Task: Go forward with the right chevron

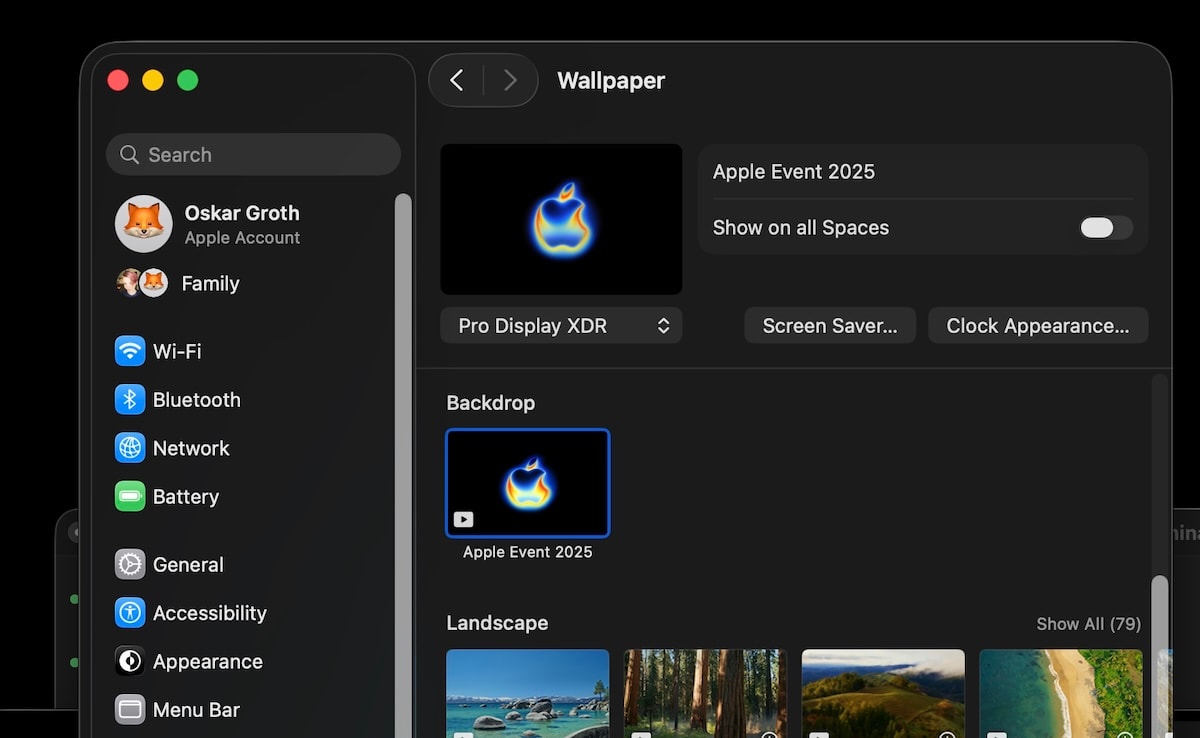Action: [510, 80]
